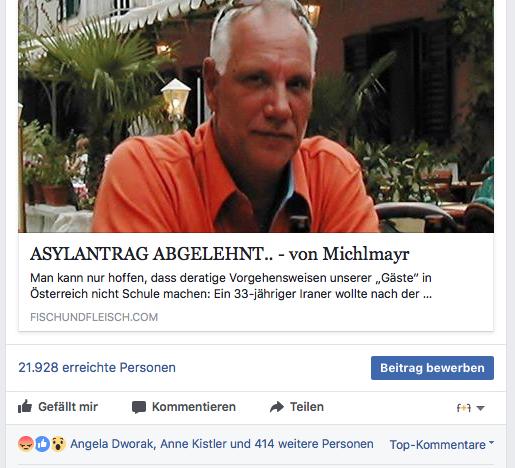
Task: Click the wow reaction emoji
Action: (x=58, y=444)
